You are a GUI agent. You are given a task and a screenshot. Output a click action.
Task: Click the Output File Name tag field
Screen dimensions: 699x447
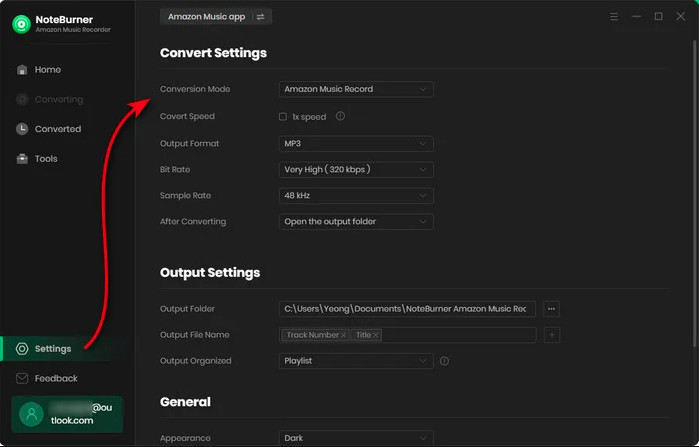(x=407, y=335)
